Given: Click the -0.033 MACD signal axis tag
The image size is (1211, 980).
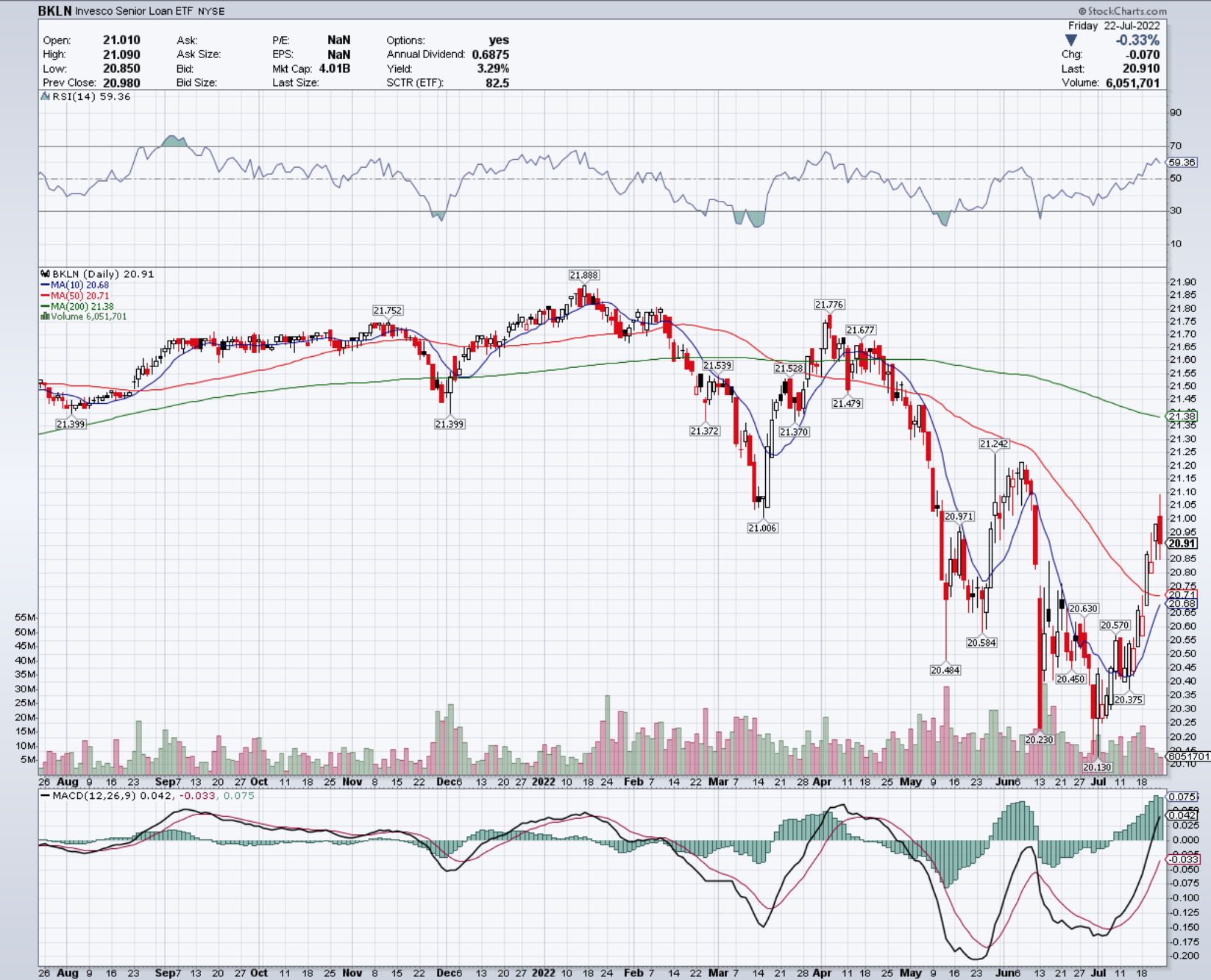Looking at the screenshot, I should (1184, 859).
